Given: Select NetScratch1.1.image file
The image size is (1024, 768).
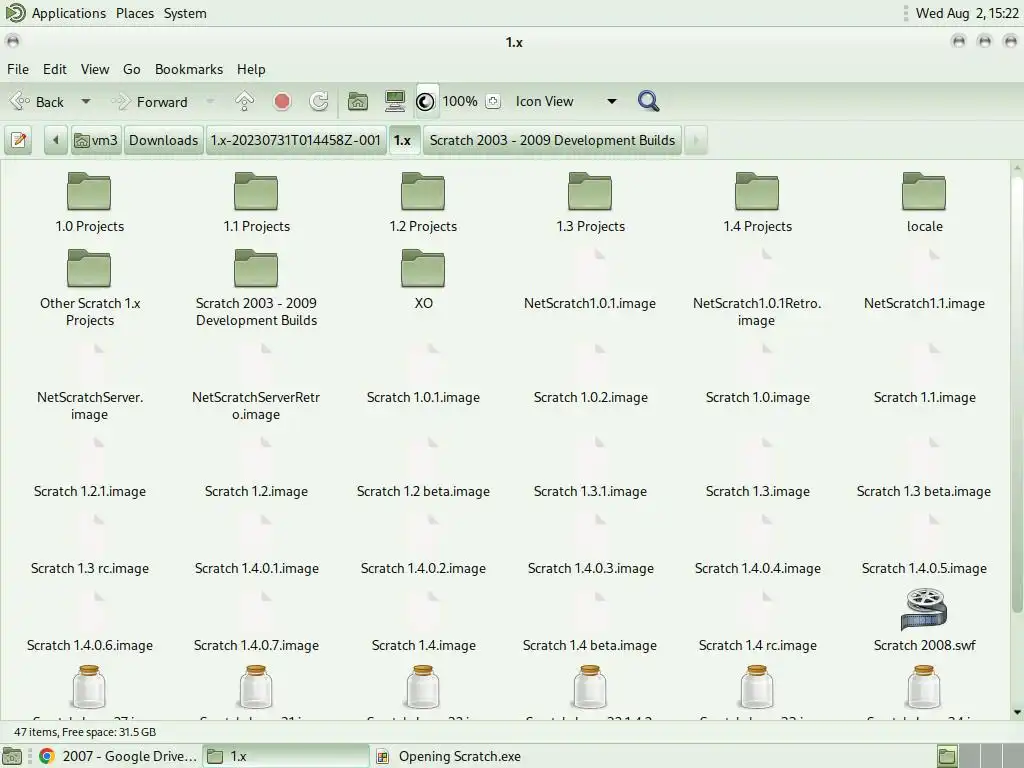Looking at the screenshot, I should (x=924, y=302).
